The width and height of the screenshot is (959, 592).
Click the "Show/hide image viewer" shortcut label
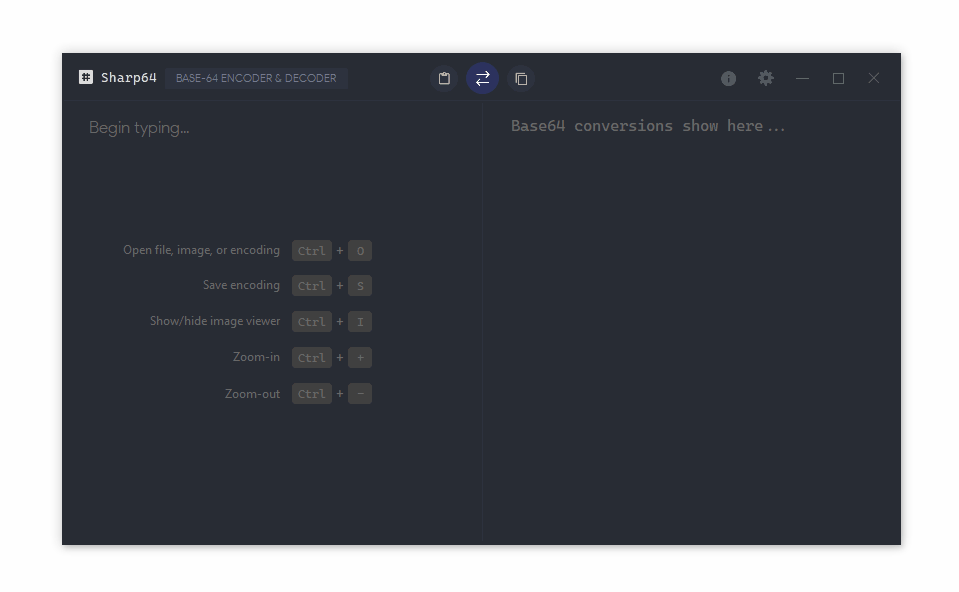pos(215,321)
